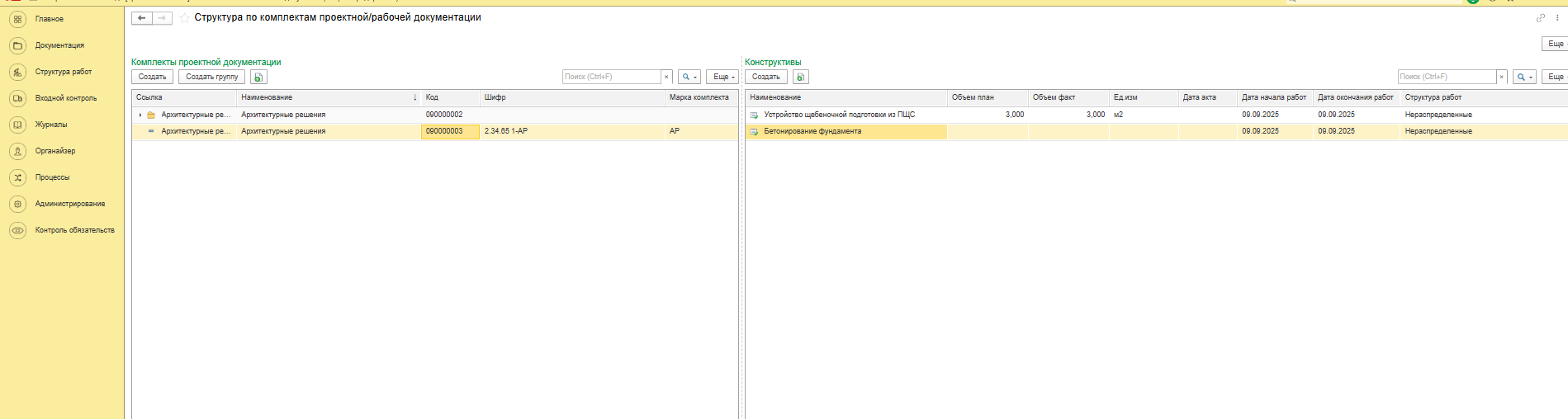Expand the Архитектурные решения folder row
This screenshot has height=419, width=1568.
140,115
